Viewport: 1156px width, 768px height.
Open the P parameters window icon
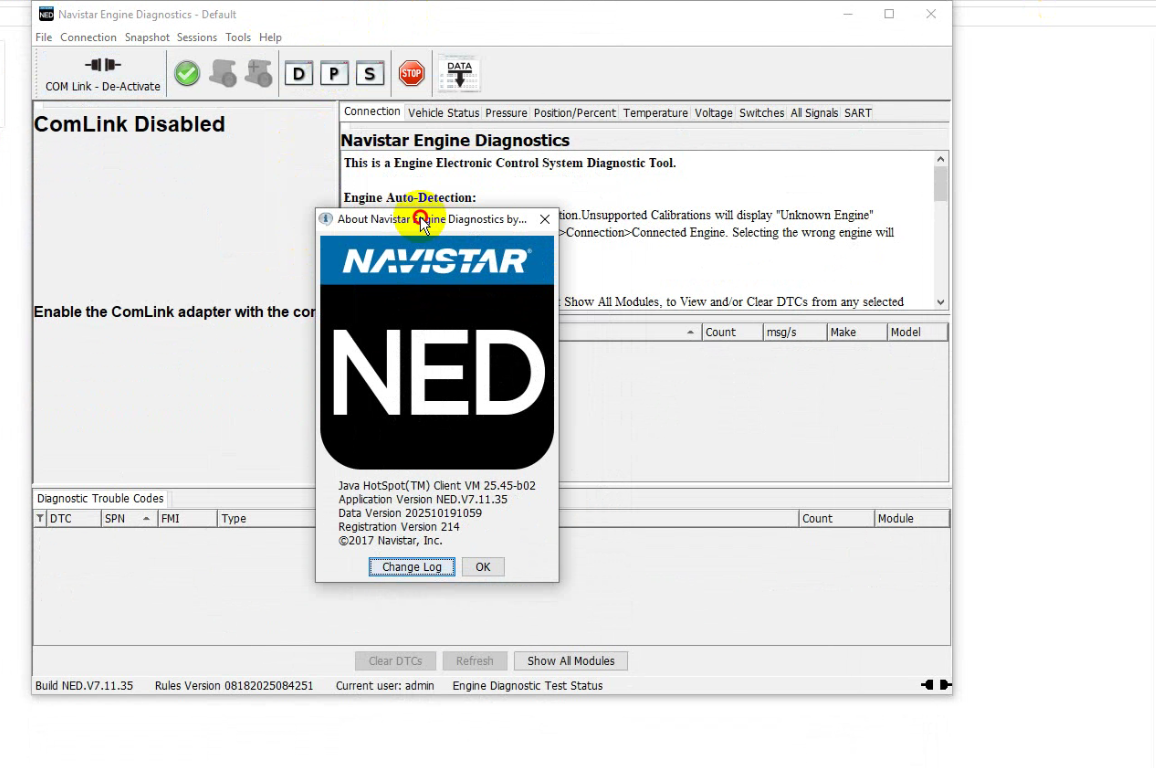pyautogui.click(x=334, y=72)
